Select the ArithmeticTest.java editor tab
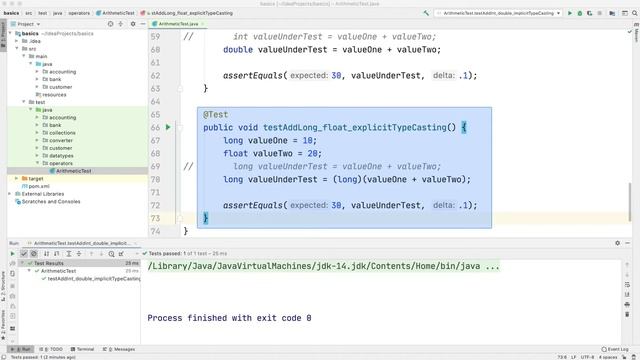The image size is (640, 360). click(178, 24)
